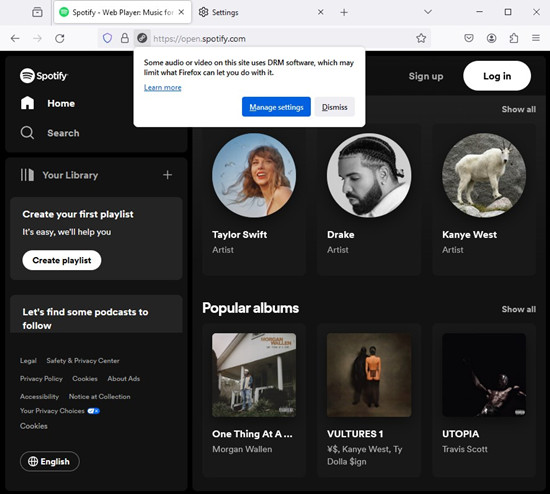Select Search in the sidebar
The height and width of the screenshot is (494, 550).
click(63, 133)
